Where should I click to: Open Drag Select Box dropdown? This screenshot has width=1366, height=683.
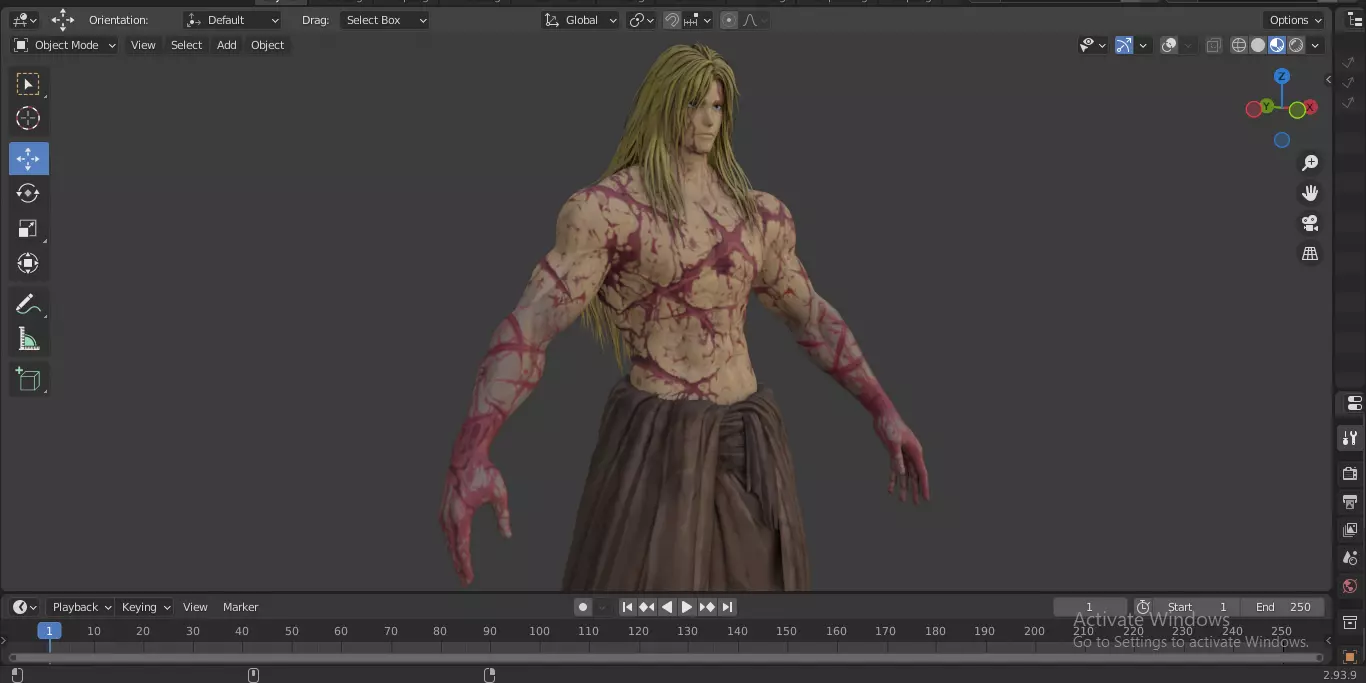tap(385, 20)
